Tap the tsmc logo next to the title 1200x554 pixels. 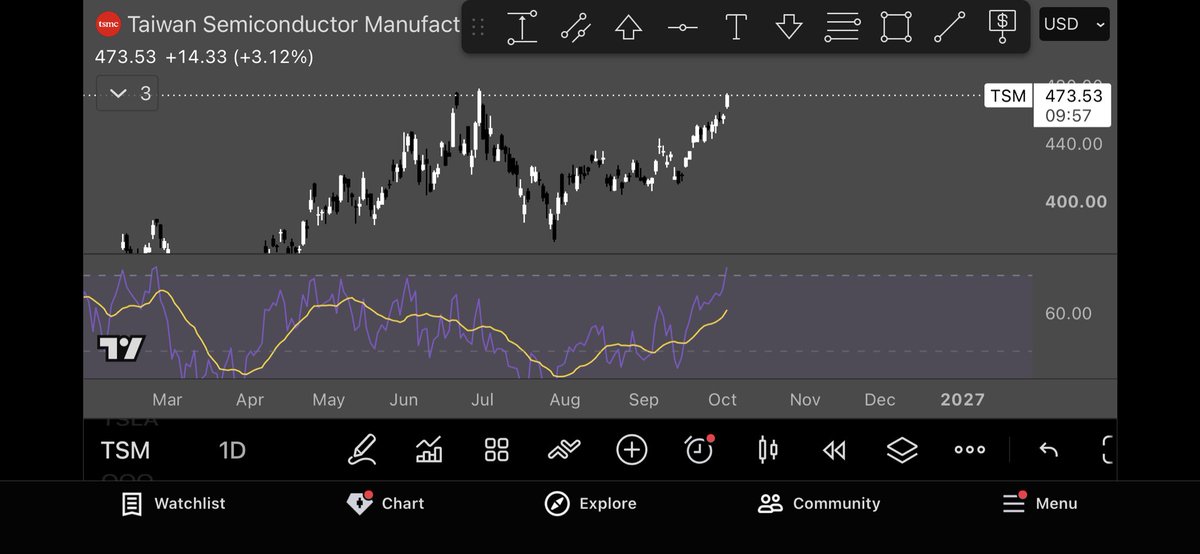[x=107, y=24]
